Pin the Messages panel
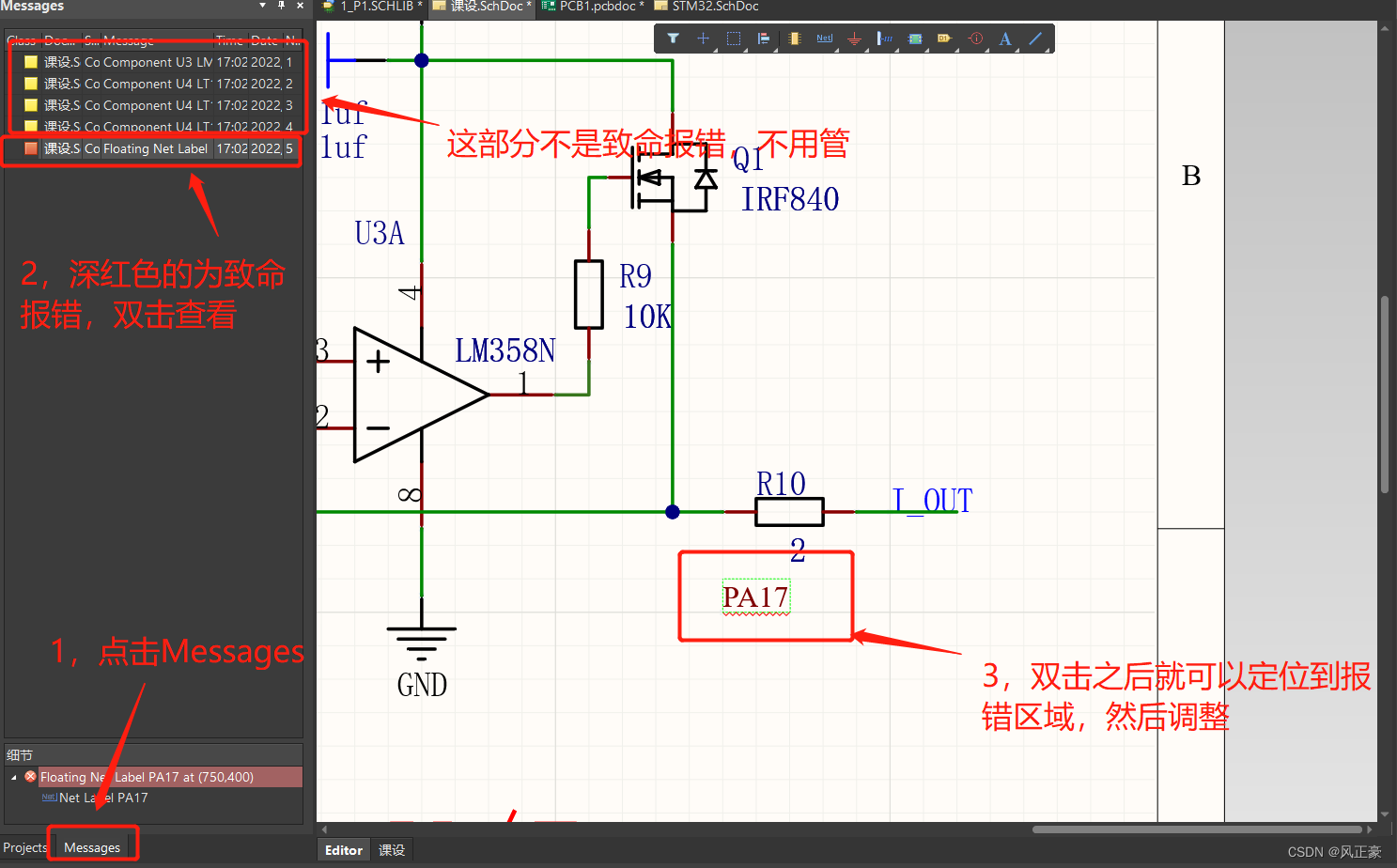1397x868 pixels. click(x=279, y=7)
